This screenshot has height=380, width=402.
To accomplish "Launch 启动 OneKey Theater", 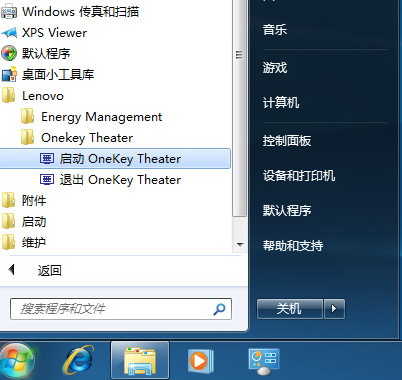I will point(115,159).
